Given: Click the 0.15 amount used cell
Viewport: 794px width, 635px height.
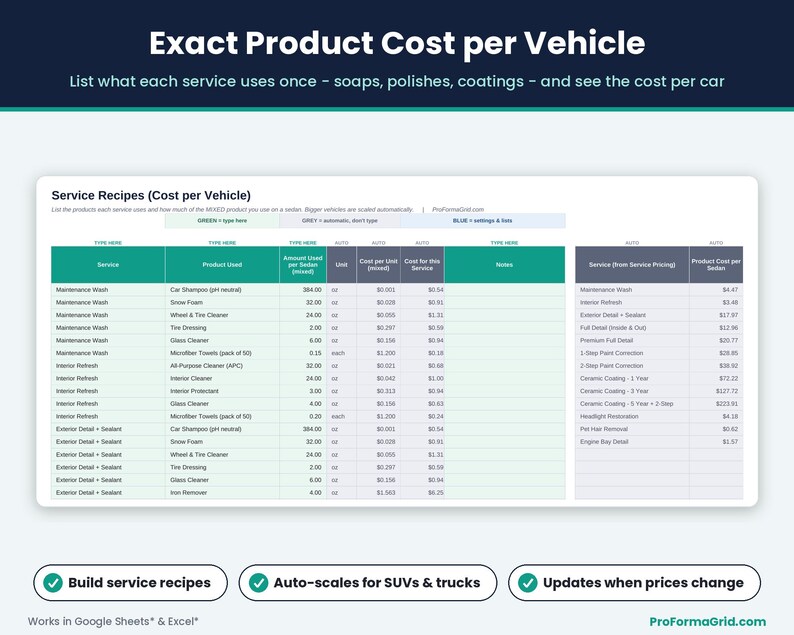Looking at the screenshot, I should (303, 353).
